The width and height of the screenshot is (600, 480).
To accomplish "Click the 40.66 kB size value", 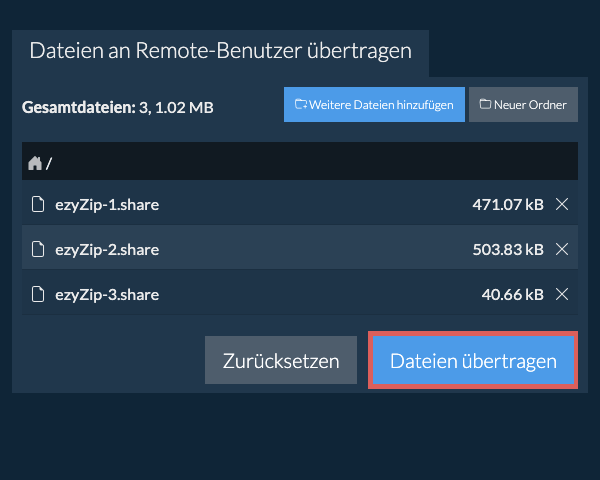I will click(513, 295).
